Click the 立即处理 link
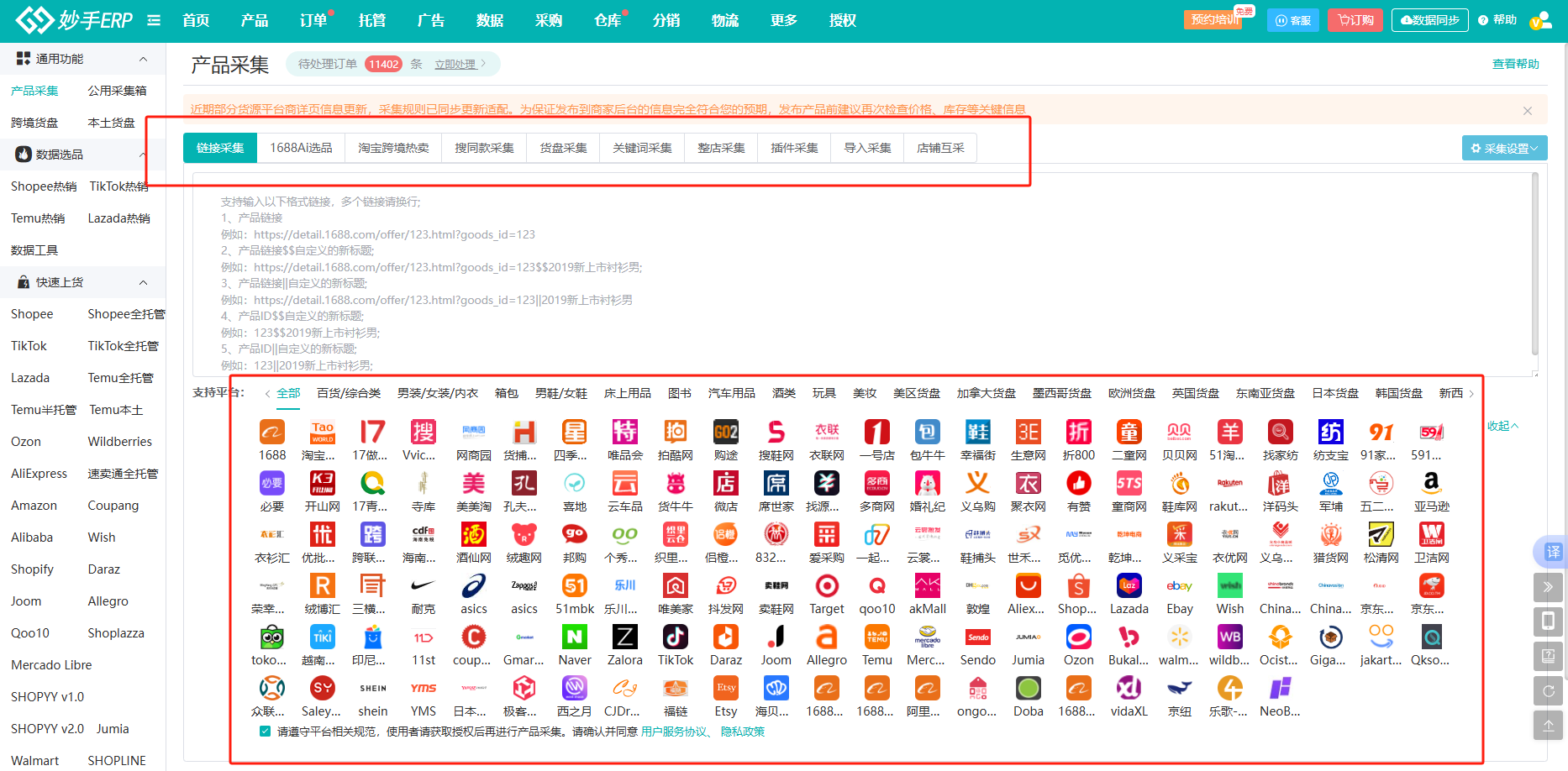 455,64
